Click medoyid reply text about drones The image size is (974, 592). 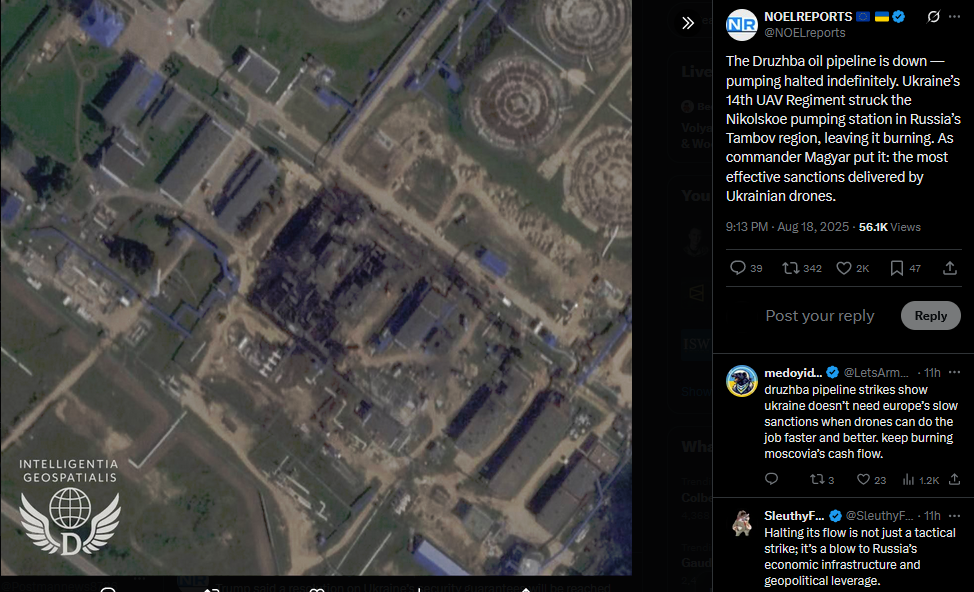861,422
